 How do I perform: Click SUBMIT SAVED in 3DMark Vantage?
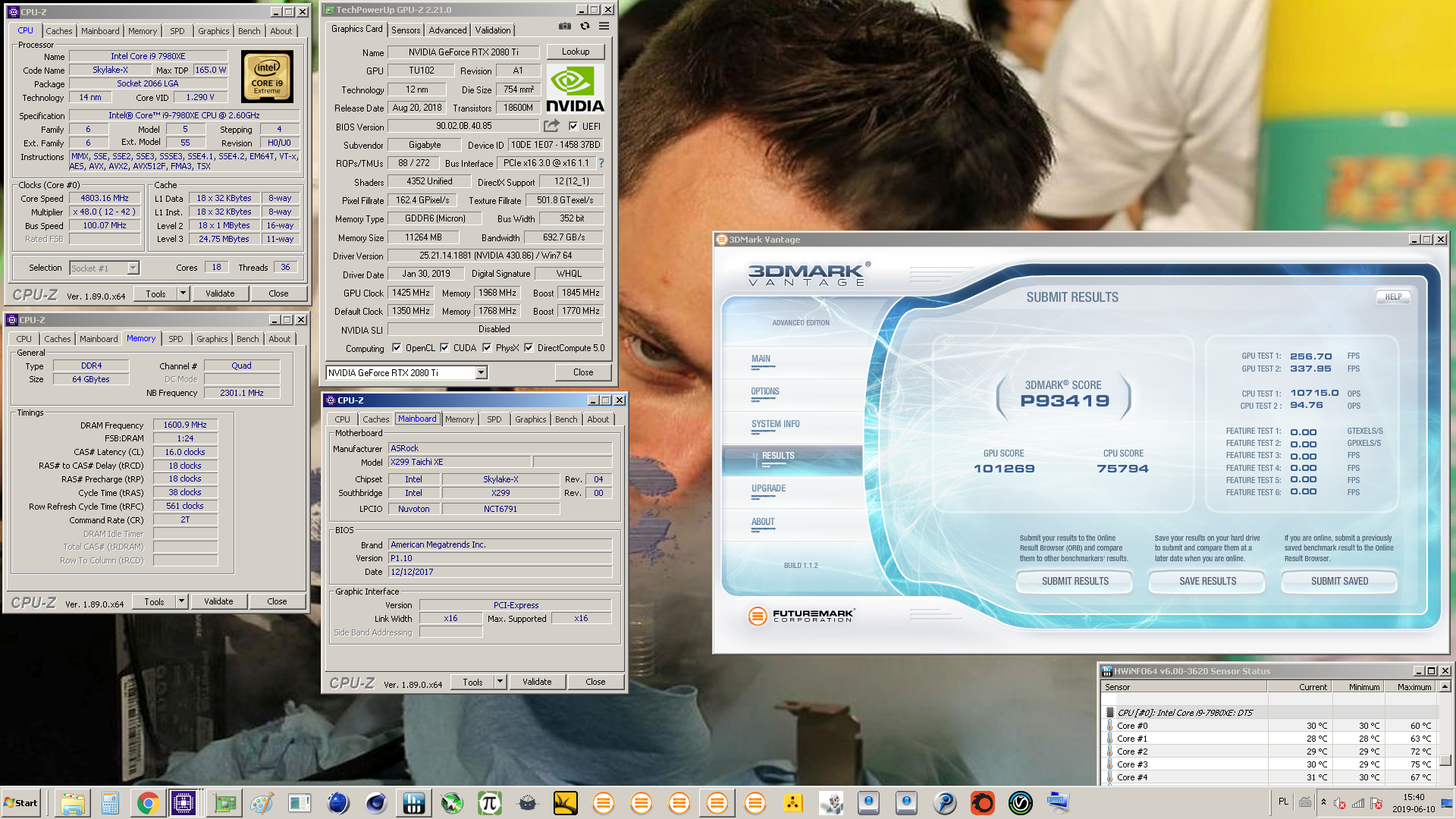coord(1340,582)
